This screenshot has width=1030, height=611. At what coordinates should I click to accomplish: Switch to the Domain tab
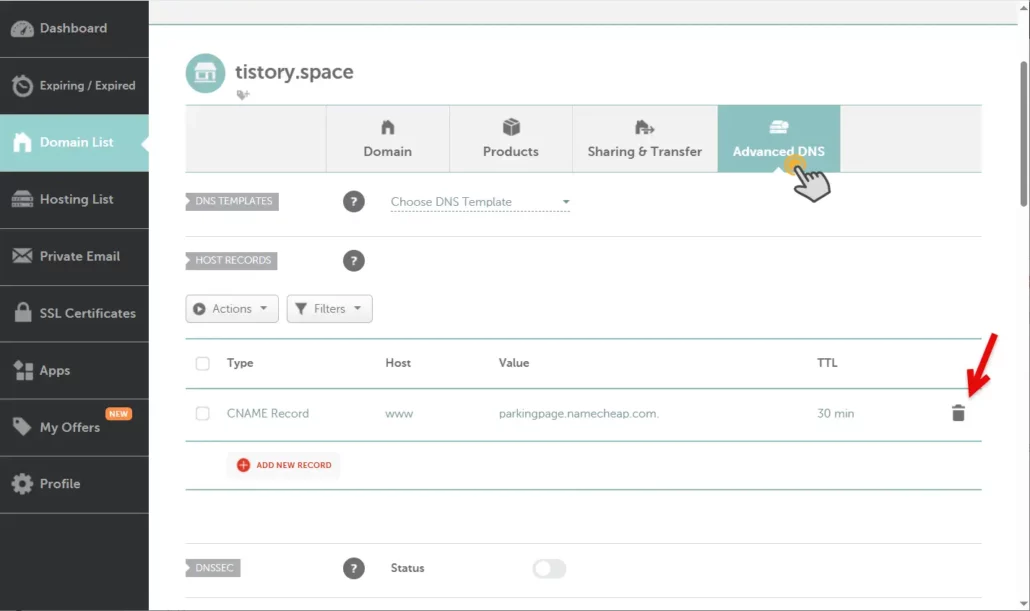(388, 139)
